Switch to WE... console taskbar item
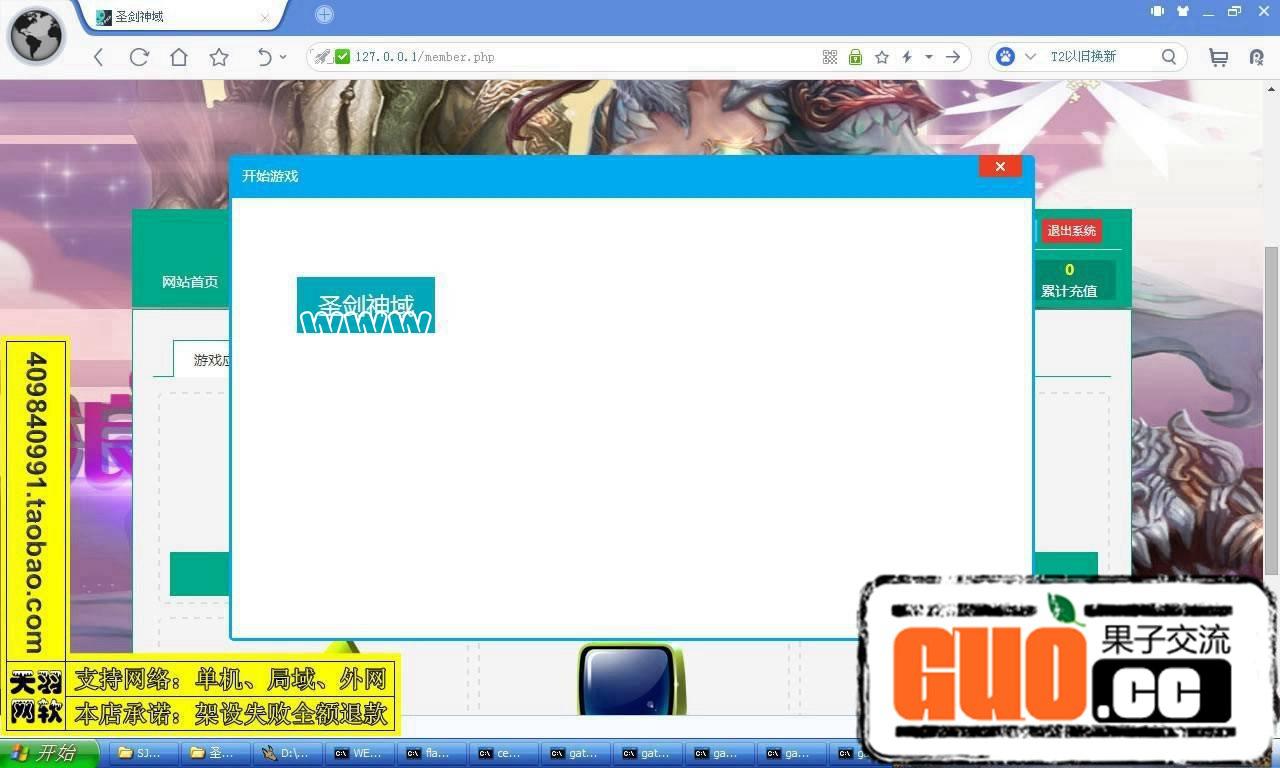The height and width of the screenshot is (768, 1280). click(360, 754)
